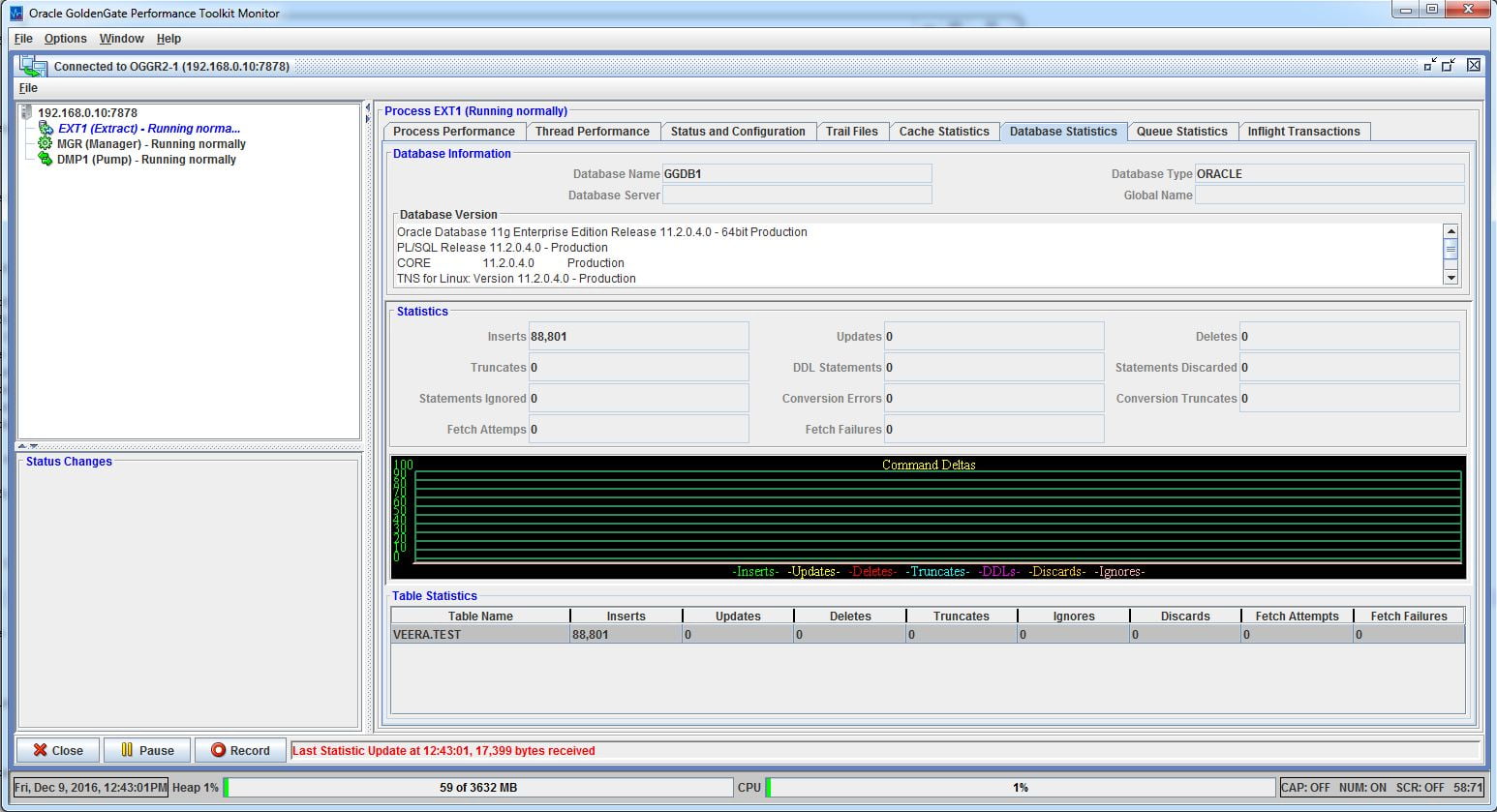Viewport: 1497px width, 812px height.
Task: Click the 88,801 cell in VEERA.TEST row
Action: pos(626,635)
